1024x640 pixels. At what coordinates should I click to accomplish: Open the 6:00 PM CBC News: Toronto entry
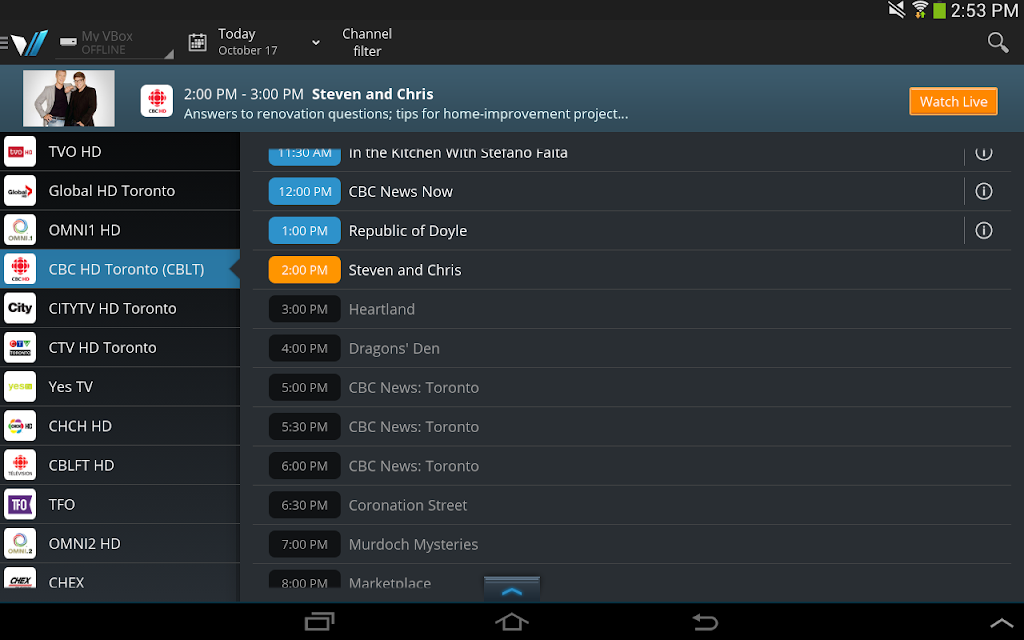point(632,466)
